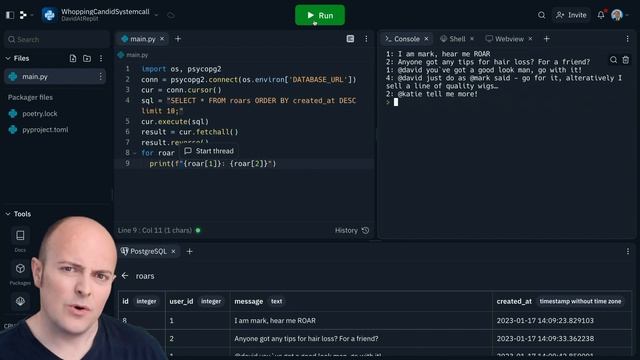
Task: Add a new tab in the console pane
Action: coord(547,39)
